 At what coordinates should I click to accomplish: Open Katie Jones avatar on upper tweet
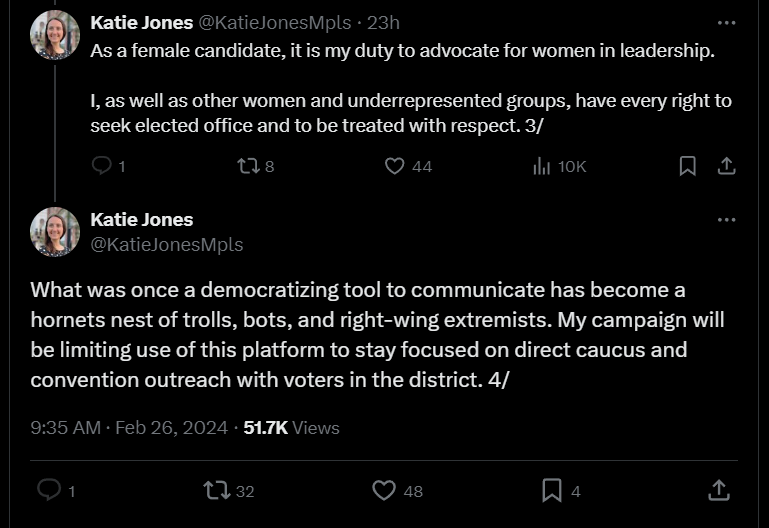[54, 35]
